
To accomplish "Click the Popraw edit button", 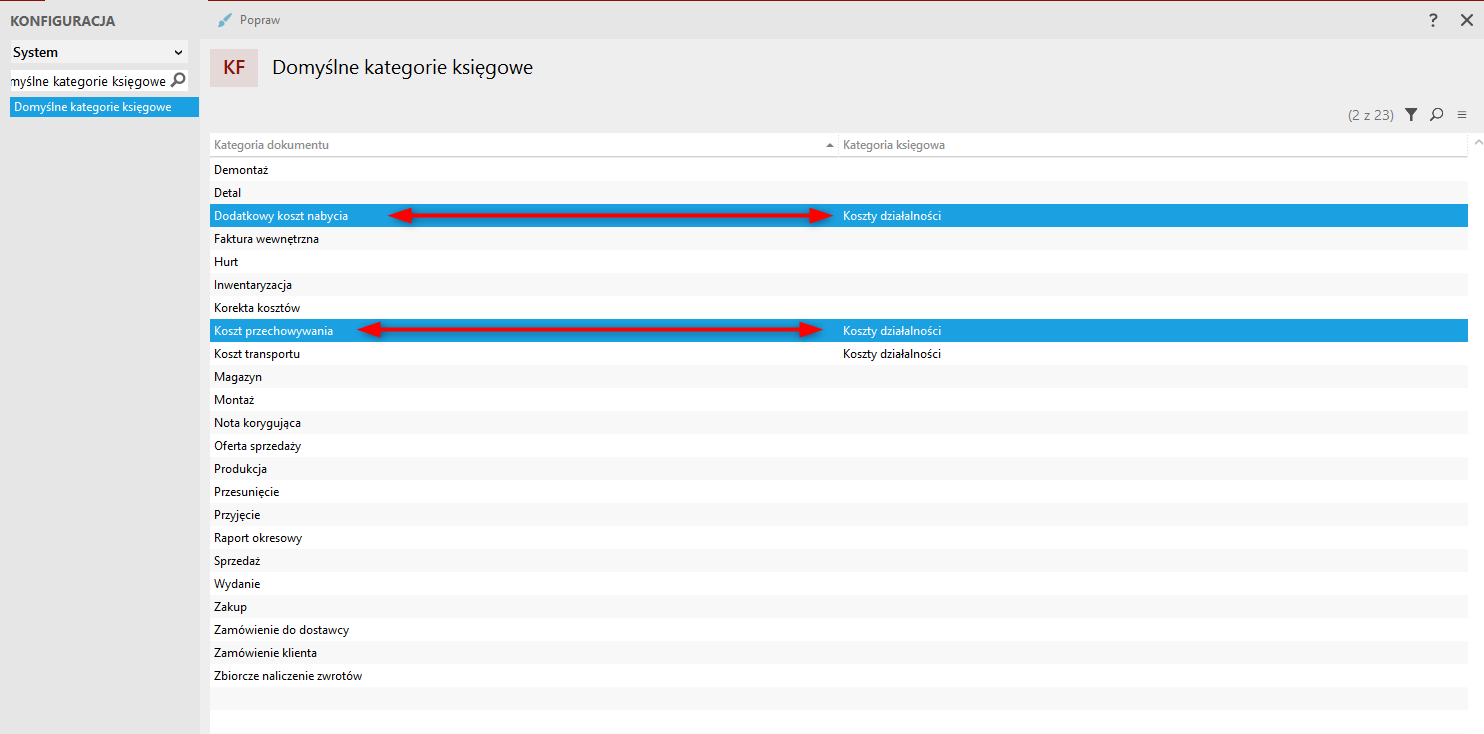I will 249,20.
